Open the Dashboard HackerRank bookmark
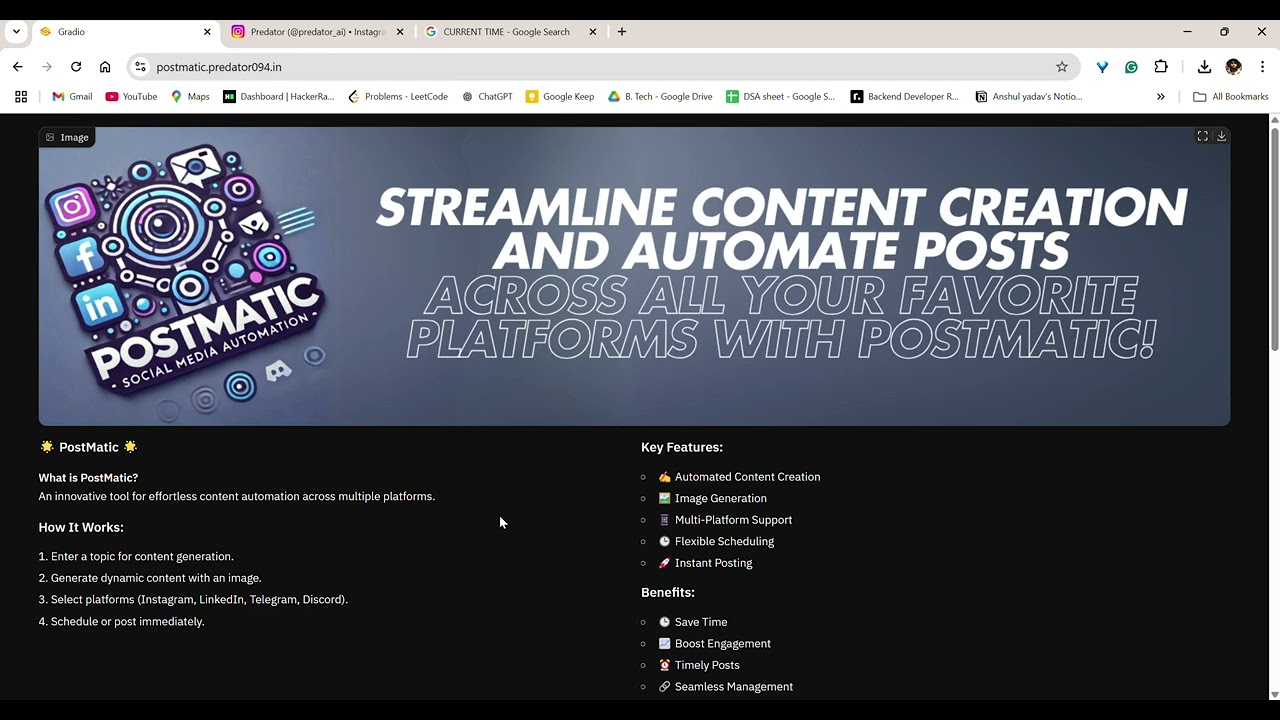This screenshot has width=1280, height=720. tap(278, 97)
